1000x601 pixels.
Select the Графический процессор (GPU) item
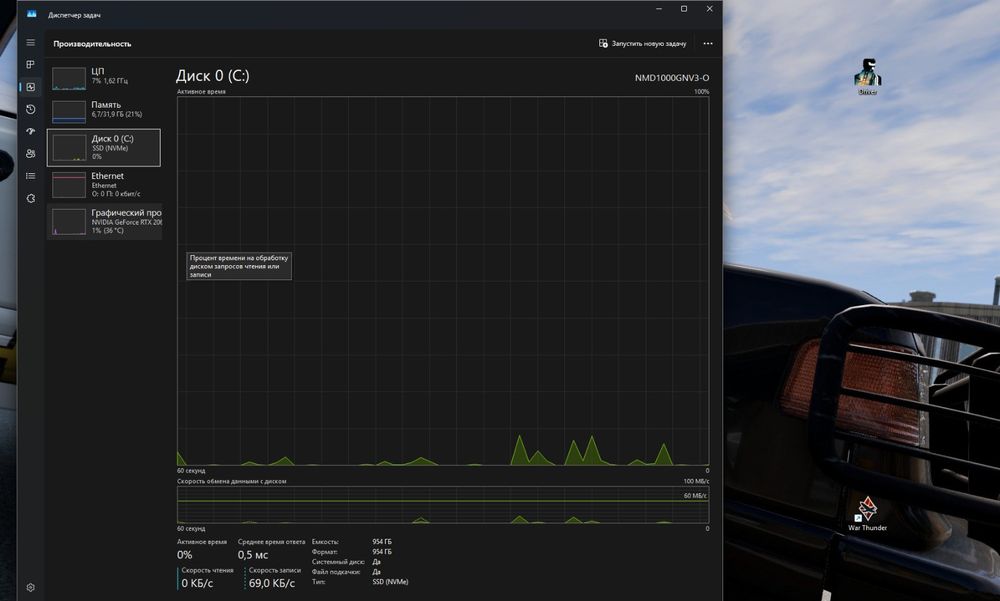tap(104, 221)
